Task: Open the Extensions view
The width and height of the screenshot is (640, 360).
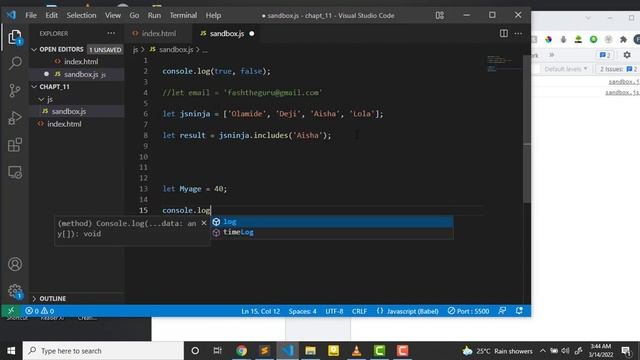Action: 15,145
